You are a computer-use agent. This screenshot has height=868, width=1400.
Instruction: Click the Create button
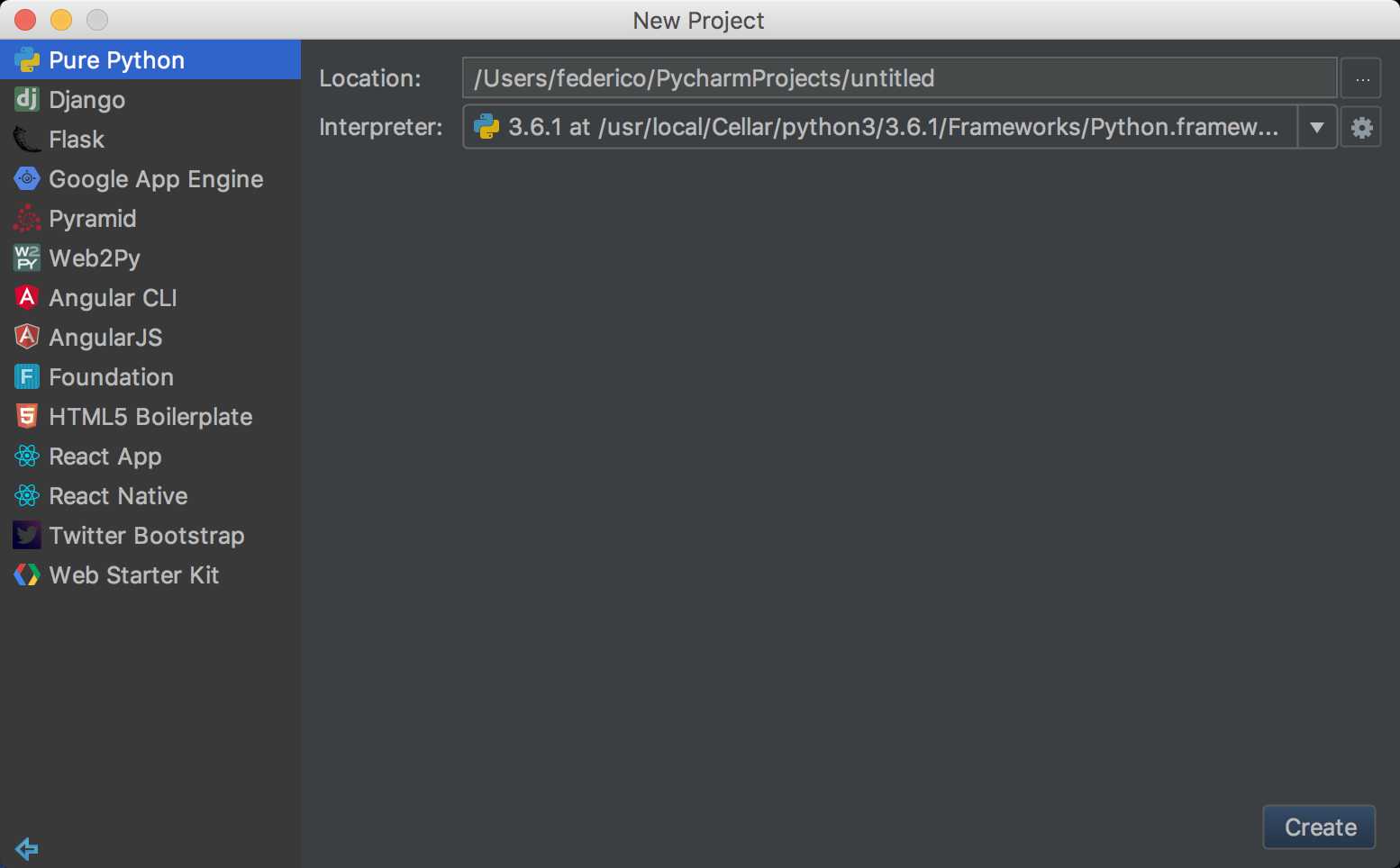(x=1320, y=827)
